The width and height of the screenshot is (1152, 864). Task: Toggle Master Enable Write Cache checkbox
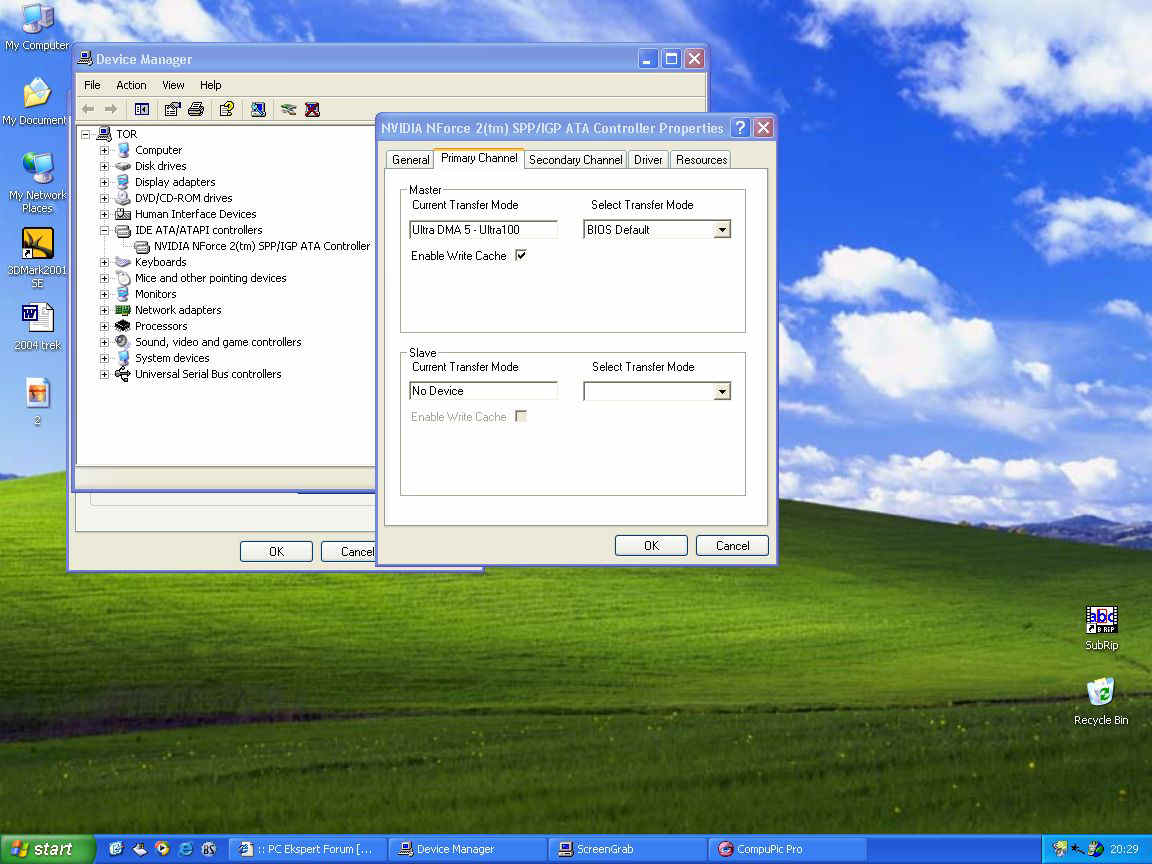[520, 256]
